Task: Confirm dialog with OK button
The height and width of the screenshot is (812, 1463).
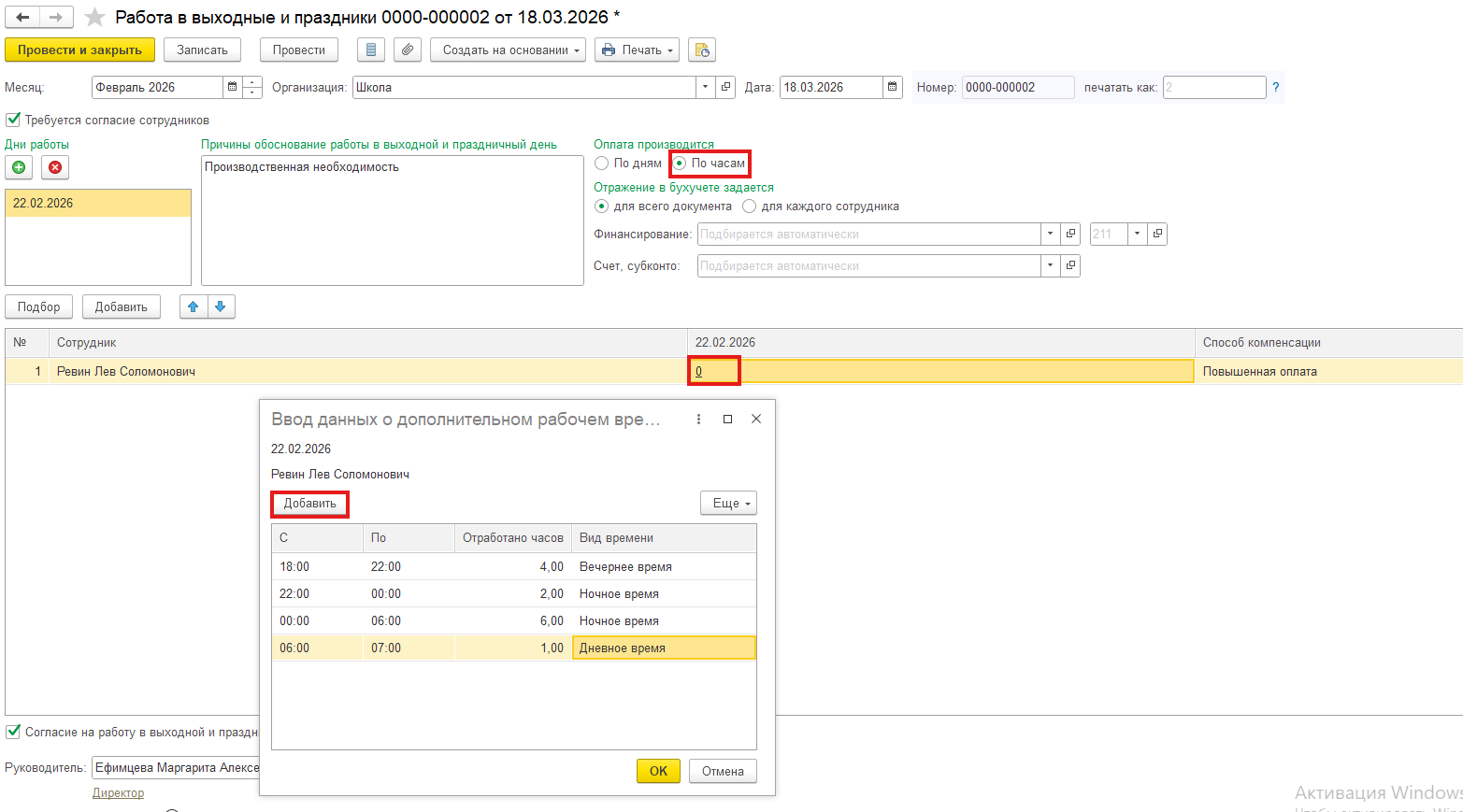Action: [658, 771]
